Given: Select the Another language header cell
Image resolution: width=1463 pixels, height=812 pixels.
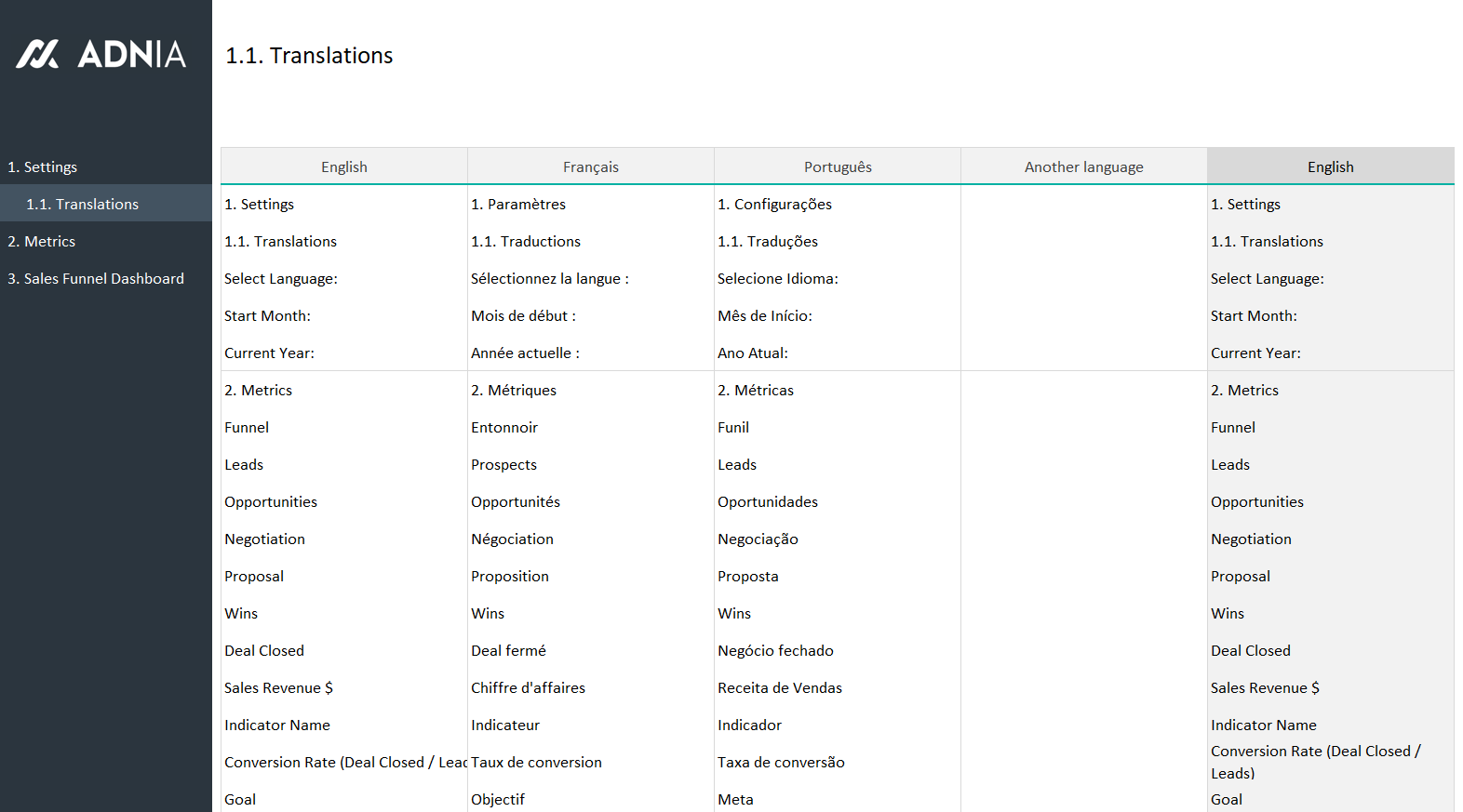Looking at the screenshot, I should 1083,167.
